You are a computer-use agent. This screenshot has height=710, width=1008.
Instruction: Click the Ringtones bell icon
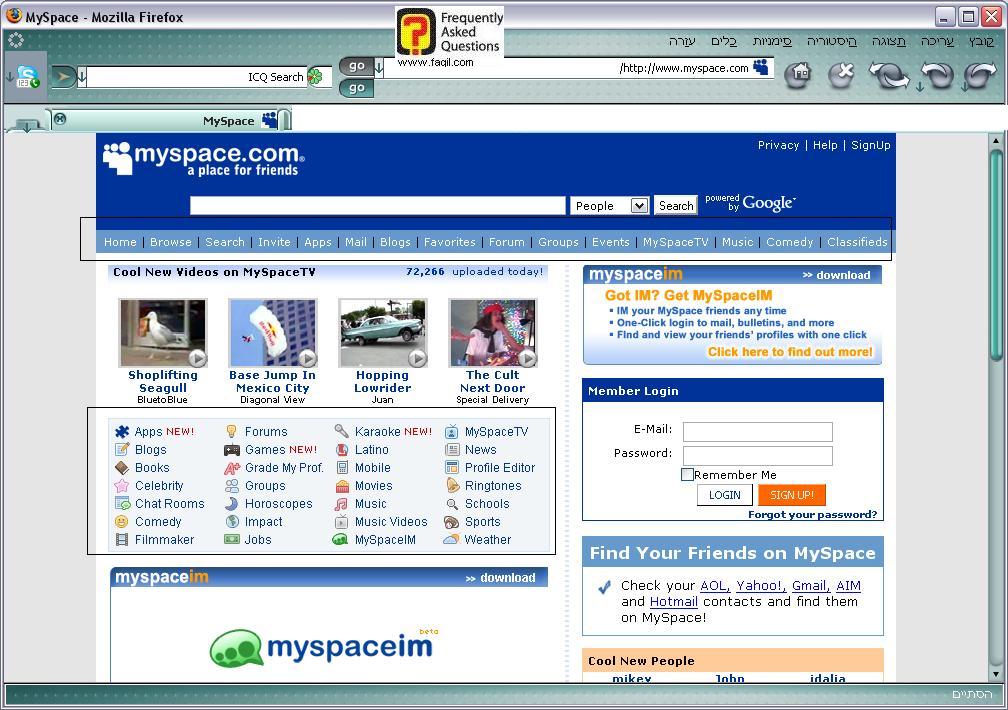pyautogui.click(x=452, y=486)
